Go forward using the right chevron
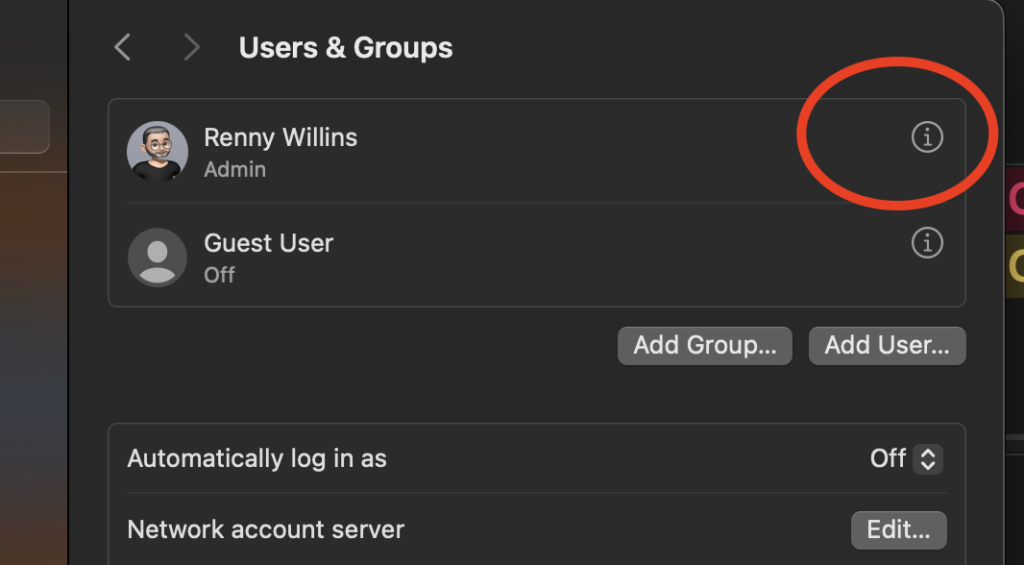This screenshot has height=565, width=1024. (191, 48)
